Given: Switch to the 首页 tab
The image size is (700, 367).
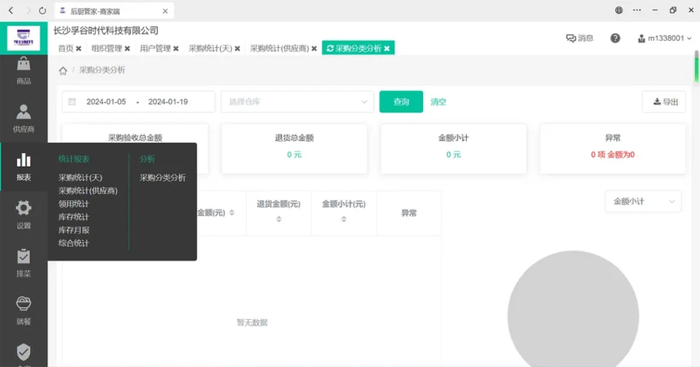Looking at the screenshot, I should coord(66,48).
